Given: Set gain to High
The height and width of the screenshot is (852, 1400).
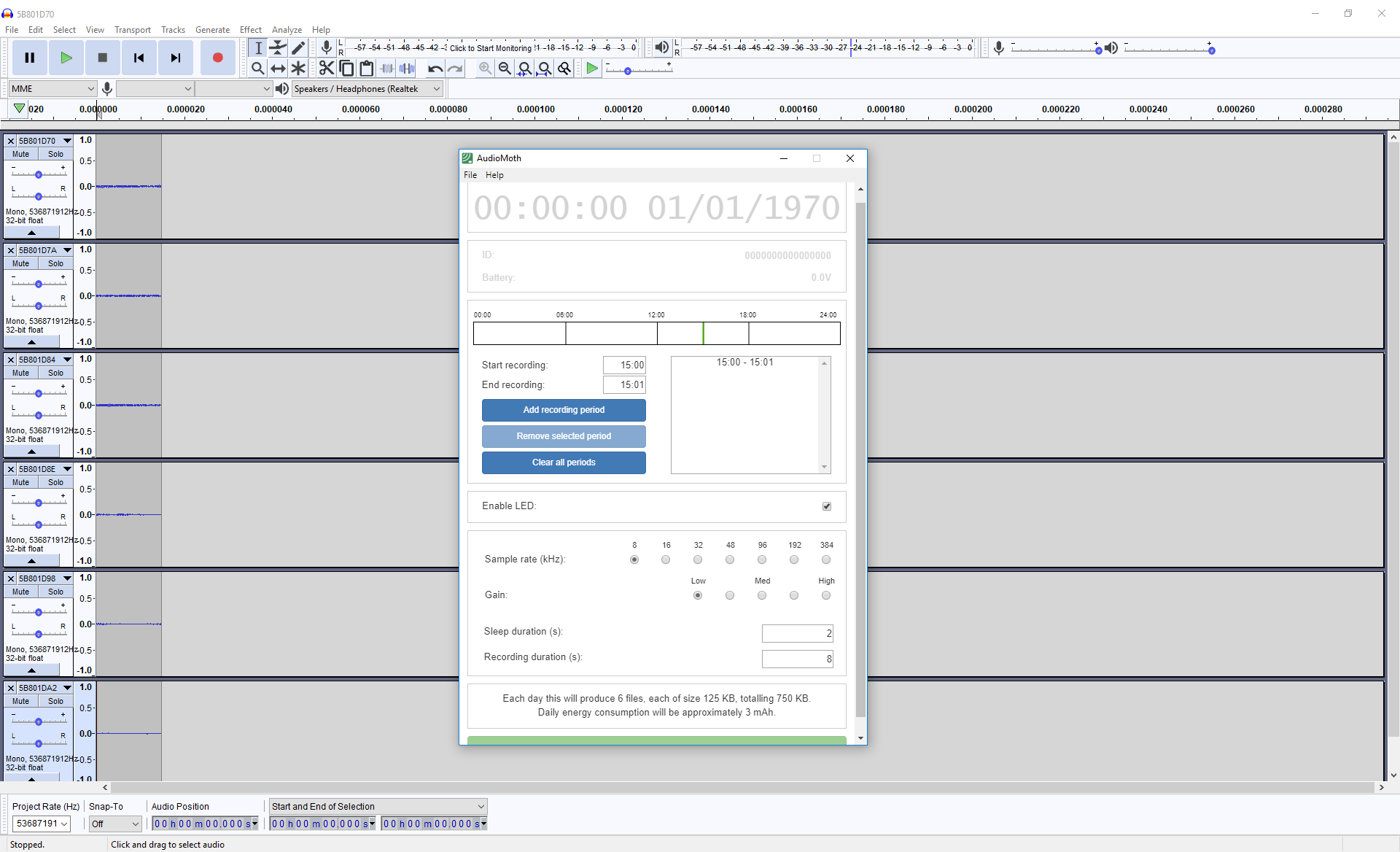Looking at the screenshot, I should pos(826,595).
